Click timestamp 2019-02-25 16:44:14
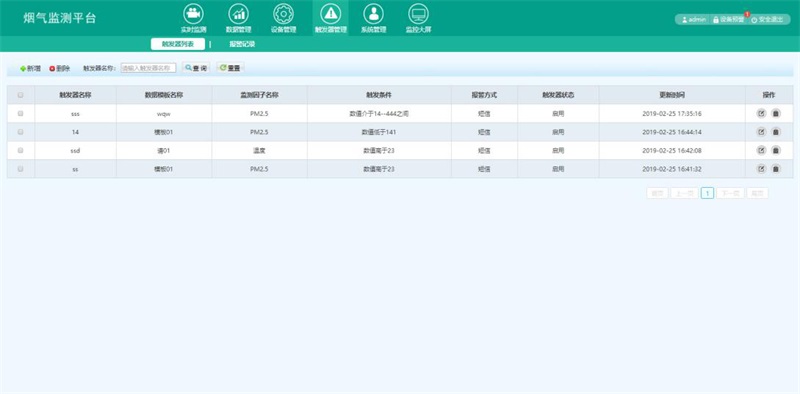This screenshot has height=394, width=800. pyautogui.click(x=672, y=132)
